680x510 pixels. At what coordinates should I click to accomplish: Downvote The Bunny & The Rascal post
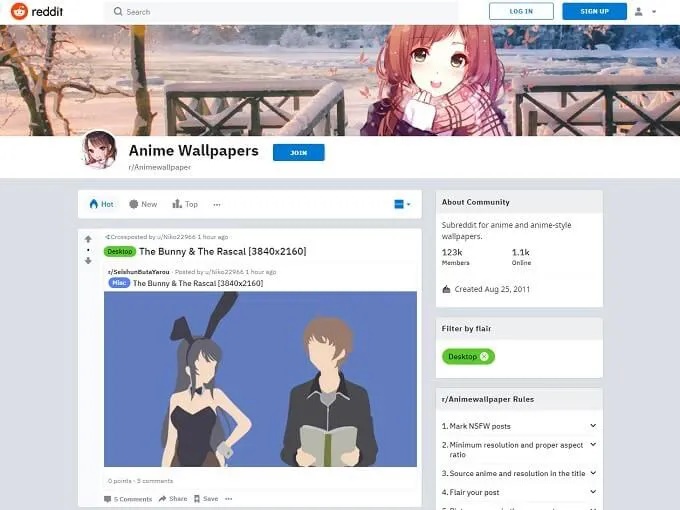pos(88,261)
